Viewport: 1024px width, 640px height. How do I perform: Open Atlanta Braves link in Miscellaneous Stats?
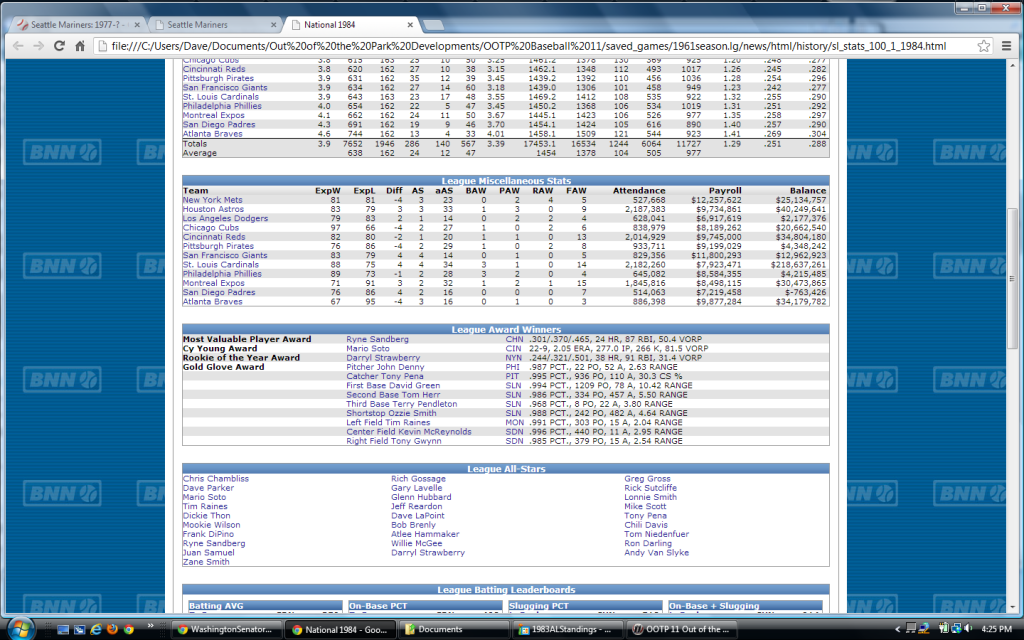tap(212, 302)
